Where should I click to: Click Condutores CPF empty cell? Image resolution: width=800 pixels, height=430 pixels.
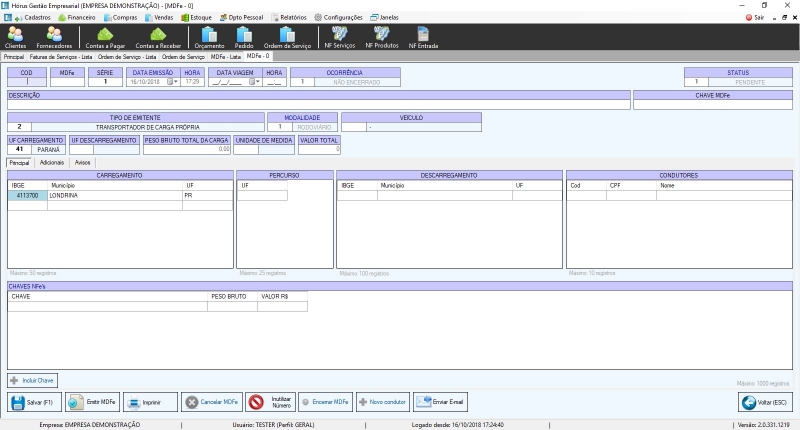point(631,195)
